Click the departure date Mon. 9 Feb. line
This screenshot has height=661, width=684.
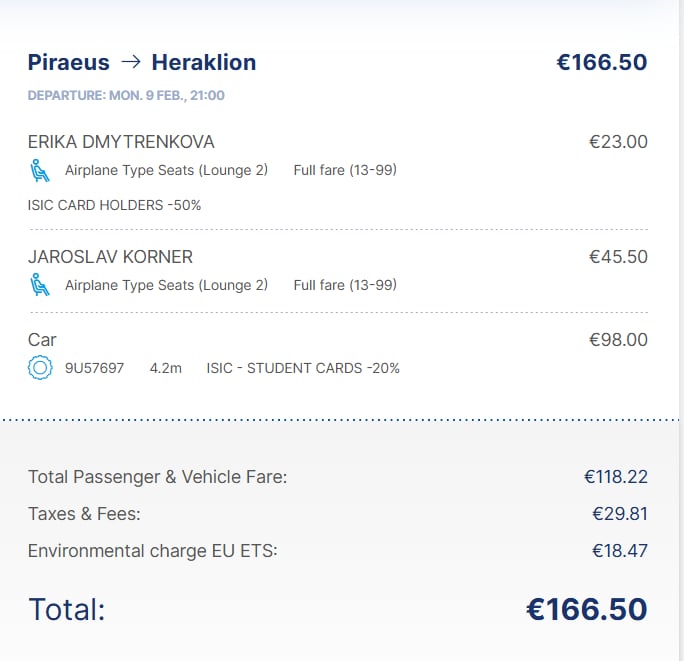coord(126,95)
